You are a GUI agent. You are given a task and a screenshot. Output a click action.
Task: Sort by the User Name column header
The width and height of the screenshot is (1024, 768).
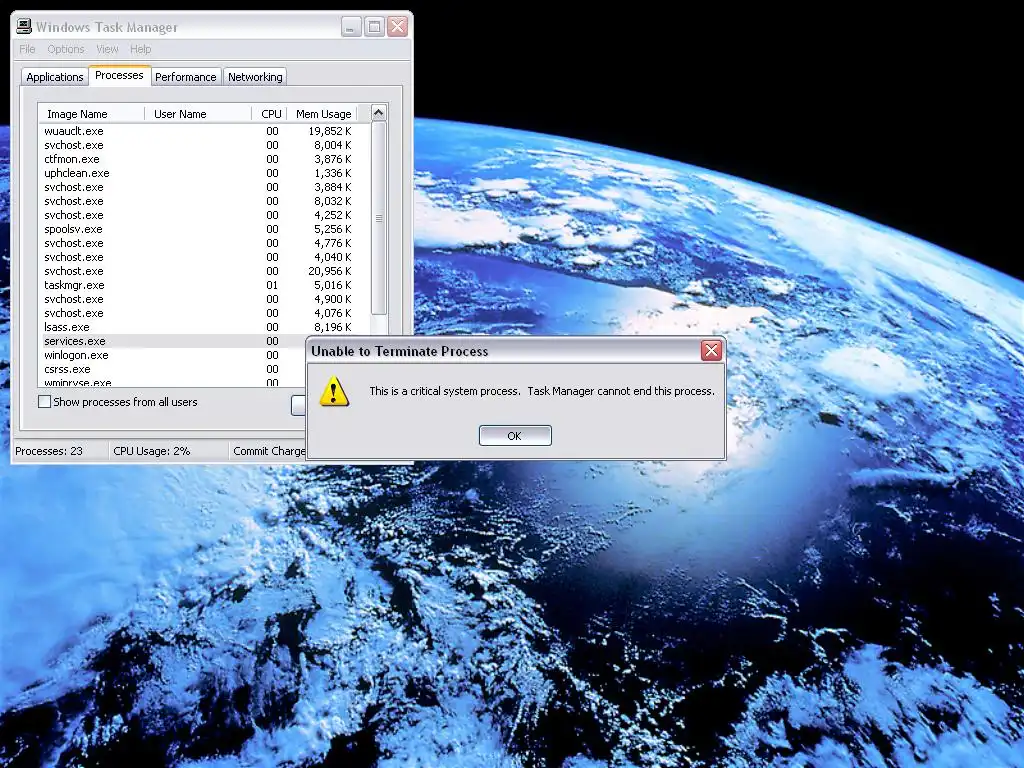[198, 114]
